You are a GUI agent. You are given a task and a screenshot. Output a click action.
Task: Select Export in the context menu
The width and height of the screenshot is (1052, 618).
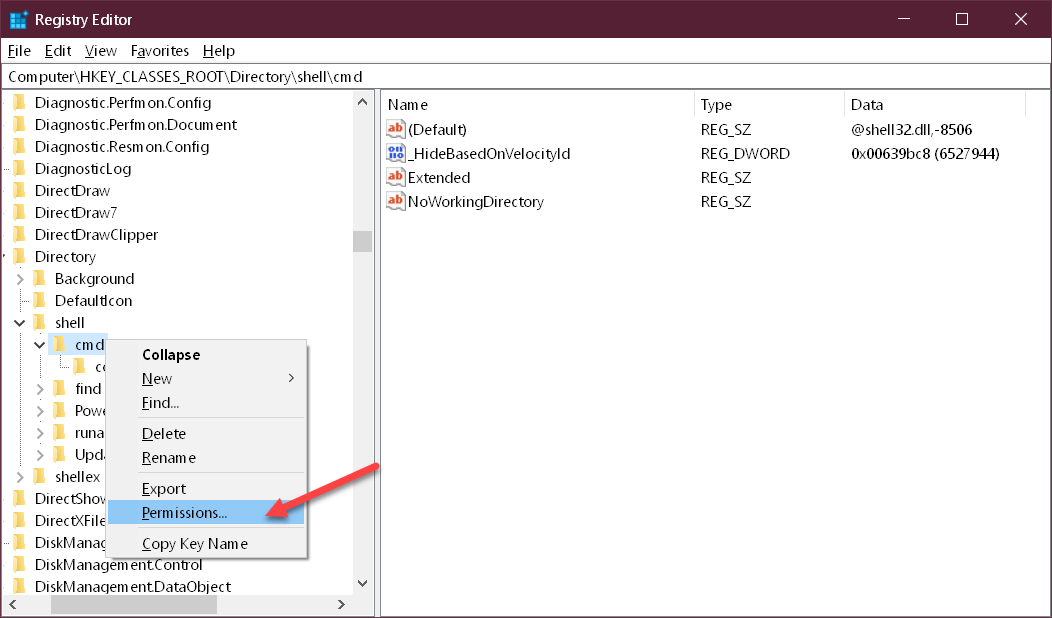click(206, 488)
